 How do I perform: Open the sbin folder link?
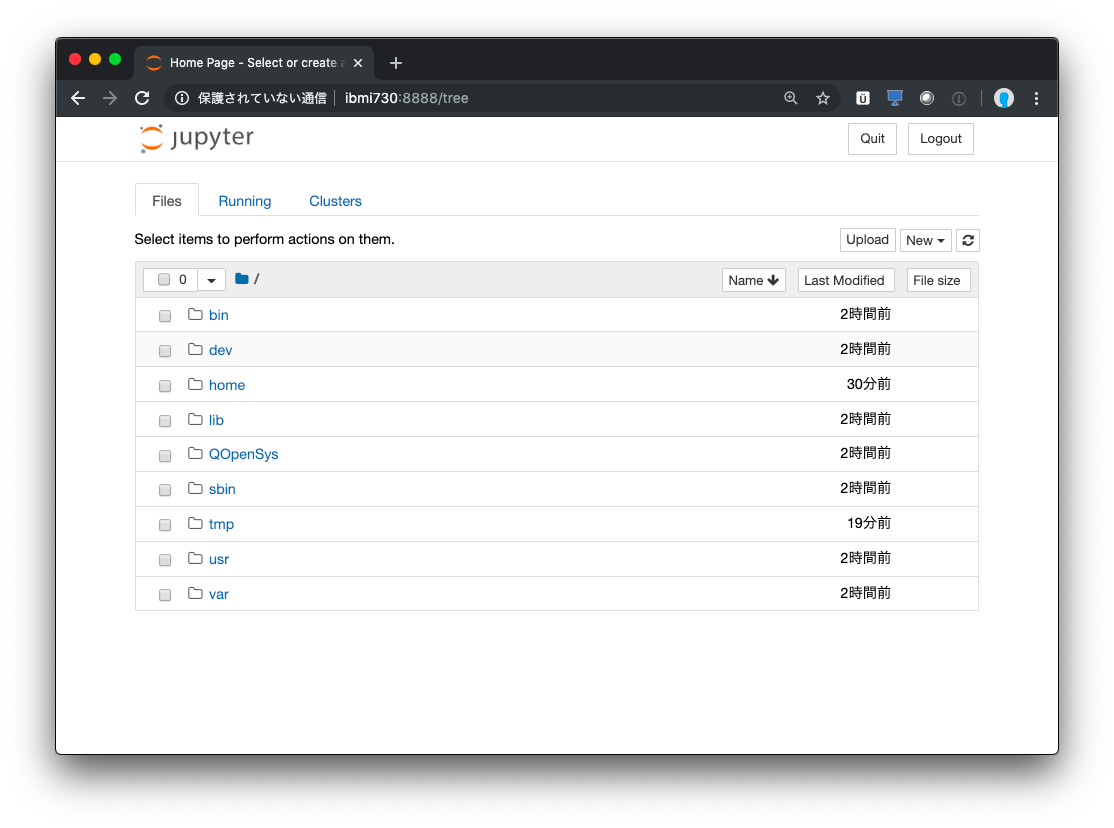point(222,489)
